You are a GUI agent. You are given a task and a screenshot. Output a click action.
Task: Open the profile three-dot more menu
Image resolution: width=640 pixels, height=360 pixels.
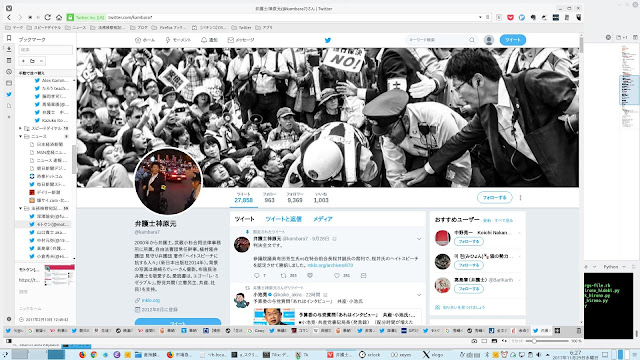(520, 198)
